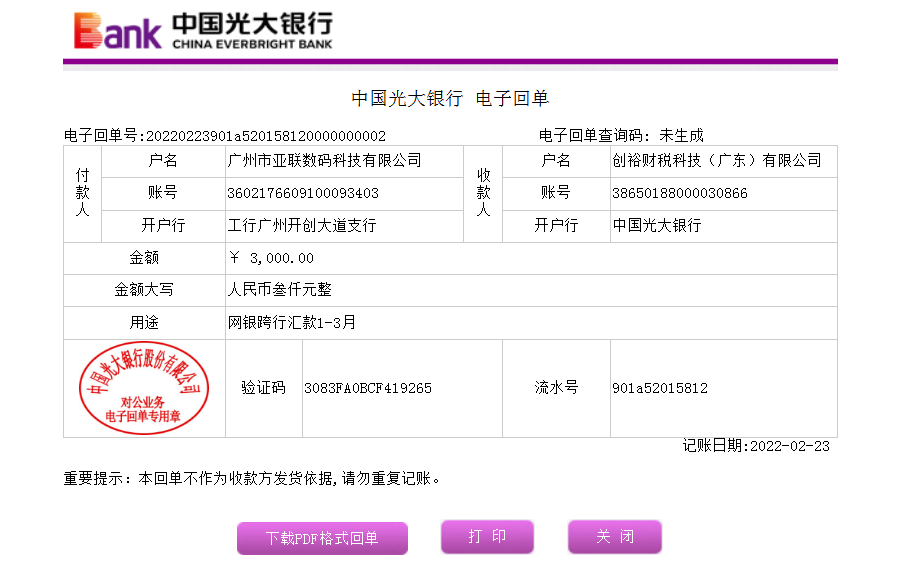This screenshot has height=568, width=899.
Task: Select the 重要提示 notice line
Action: coord(252,479)
